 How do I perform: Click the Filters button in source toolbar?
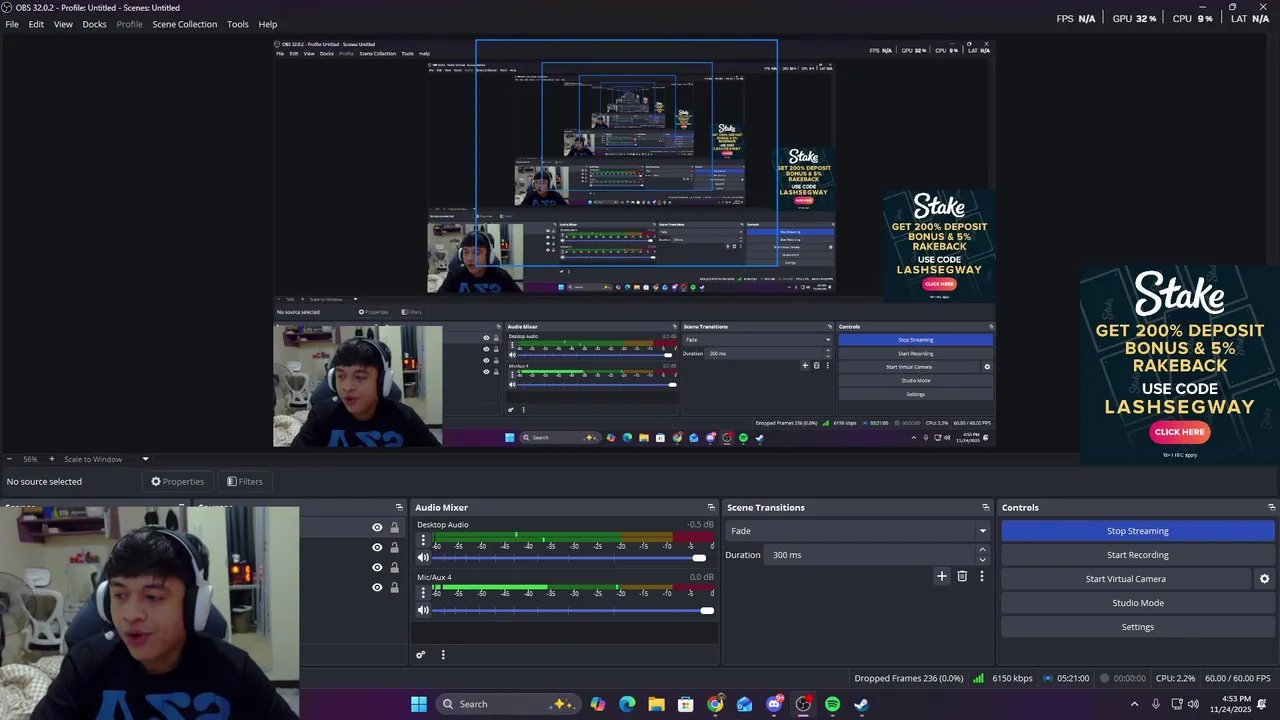tap(244, 481)
